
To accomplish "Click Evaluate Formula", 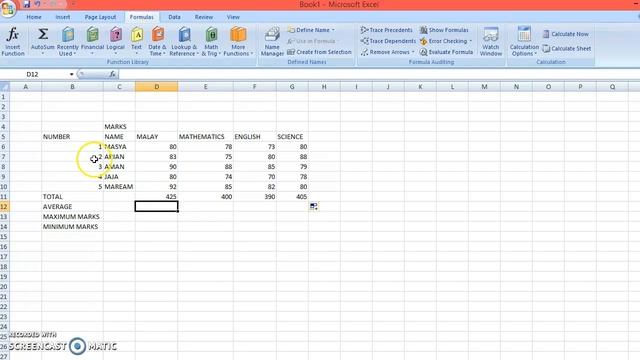I will pyautogui.click(x=447, y=52).
